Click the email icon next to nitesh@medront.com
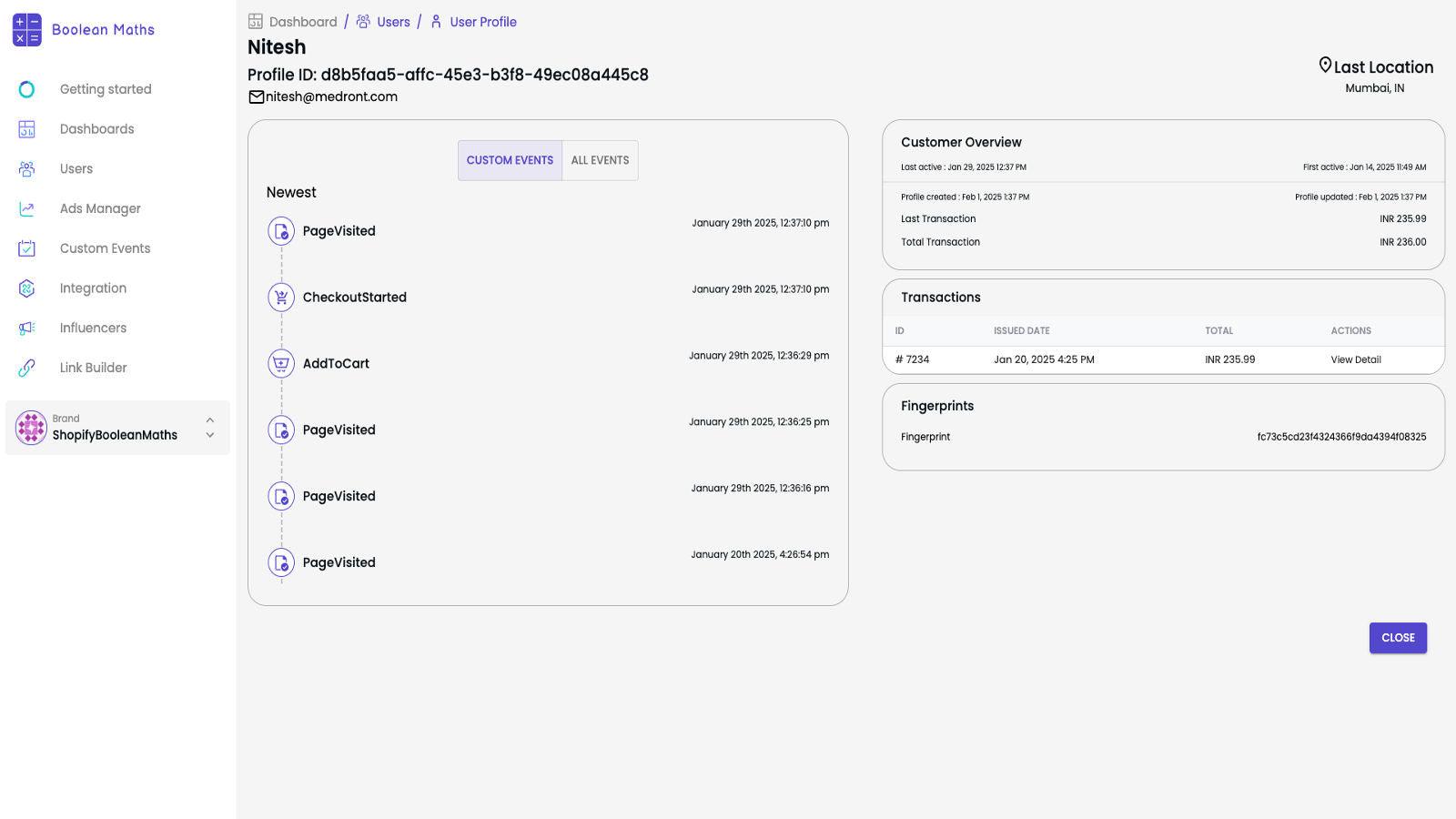The height and width of the screenshot is (819, 1456). 256,96
